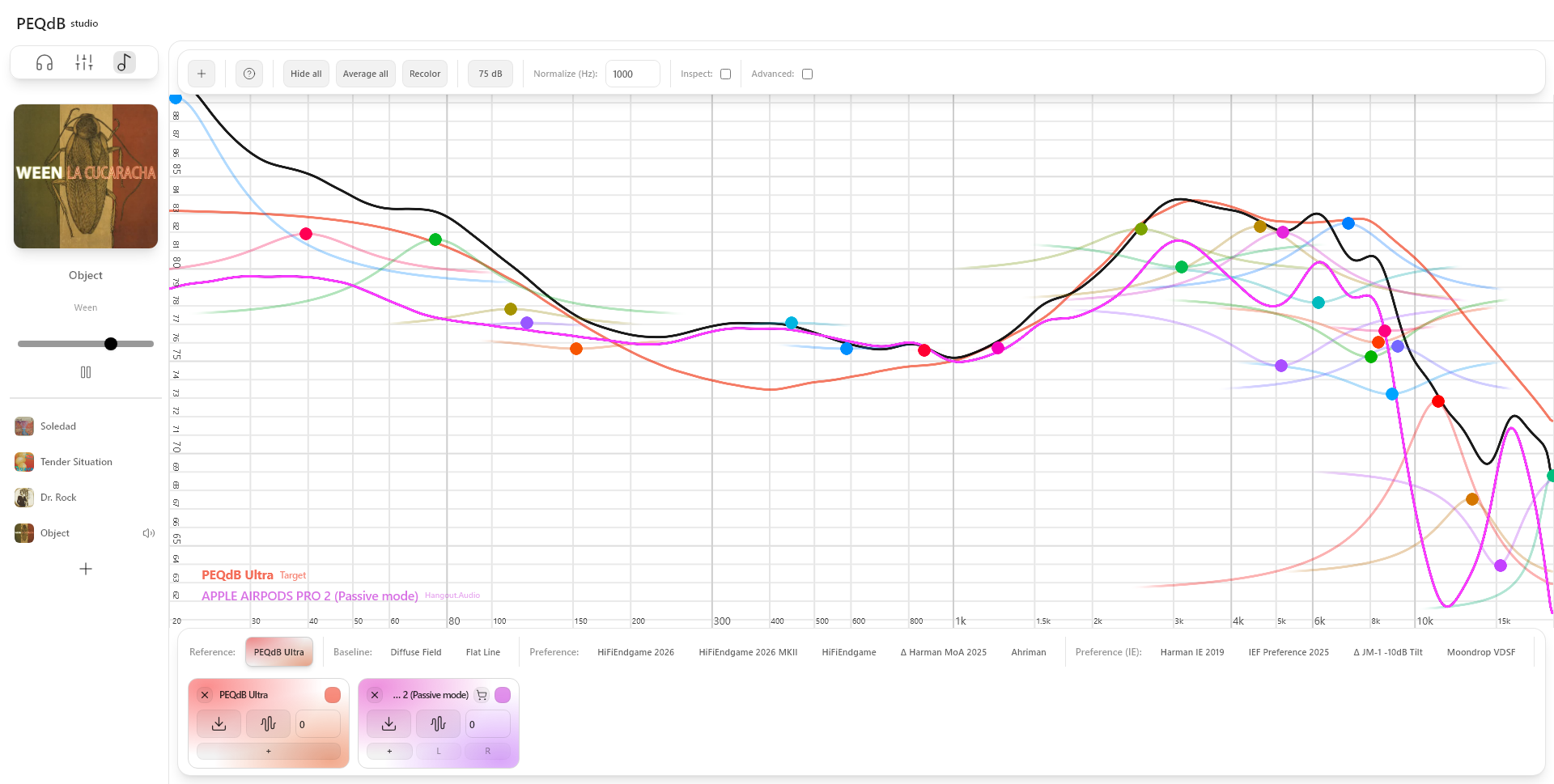
Task: Toggle the L channel on Passive mode card
Action: pos(439,751)
